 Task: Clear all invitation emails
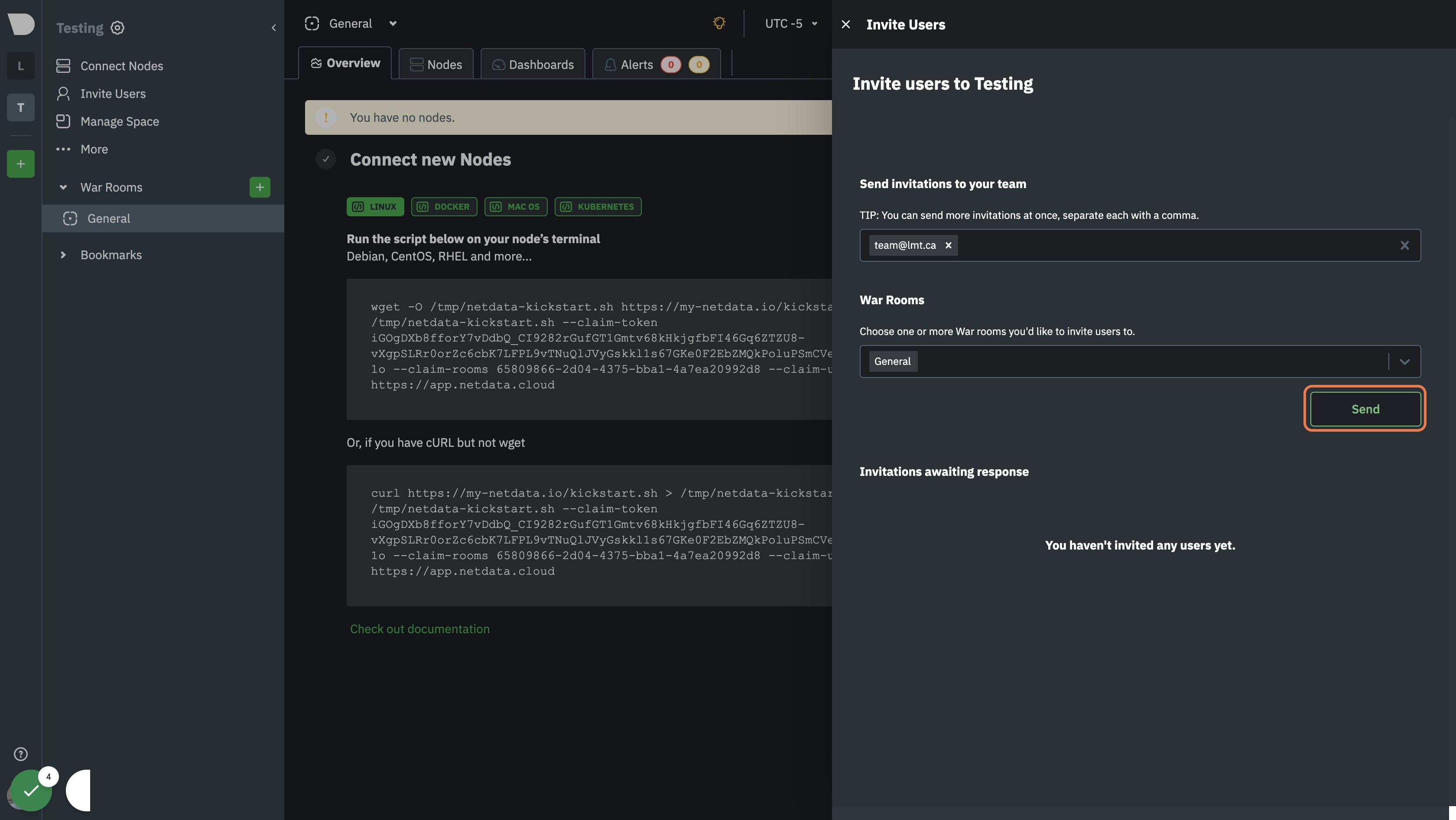coord(1404,245)
